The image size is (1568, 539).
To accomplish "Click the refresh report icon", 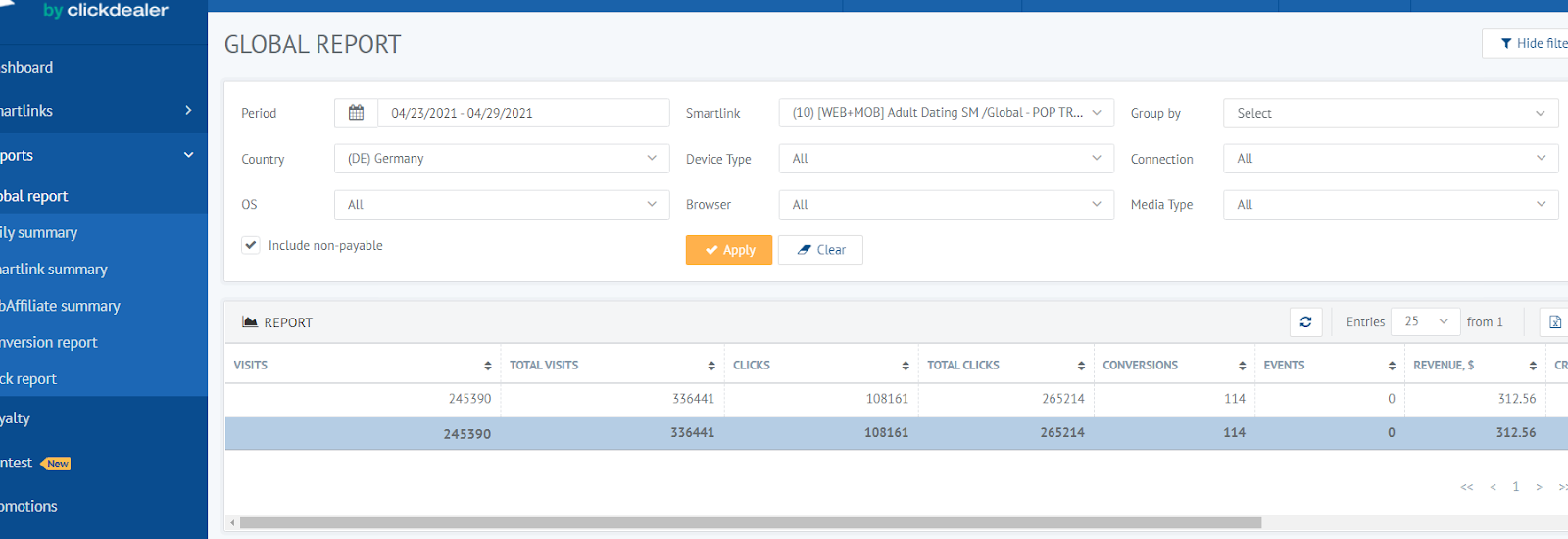I will pyautogui.click(x=1305, y=322).
